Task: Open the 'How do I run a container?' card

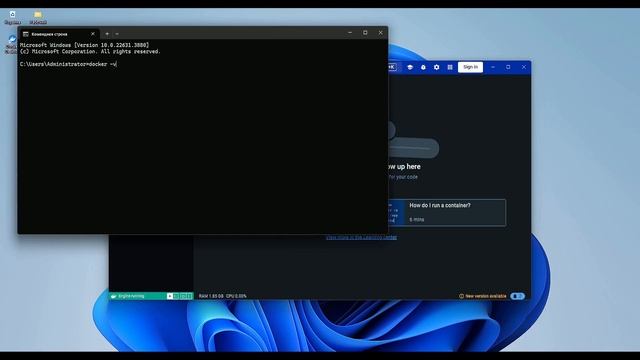Action: click(447, 212)
